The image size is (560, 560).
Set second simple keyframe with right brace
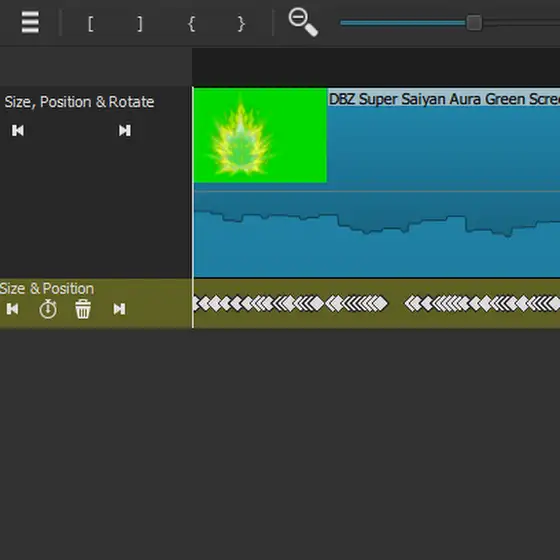click(x=241, y=24)
